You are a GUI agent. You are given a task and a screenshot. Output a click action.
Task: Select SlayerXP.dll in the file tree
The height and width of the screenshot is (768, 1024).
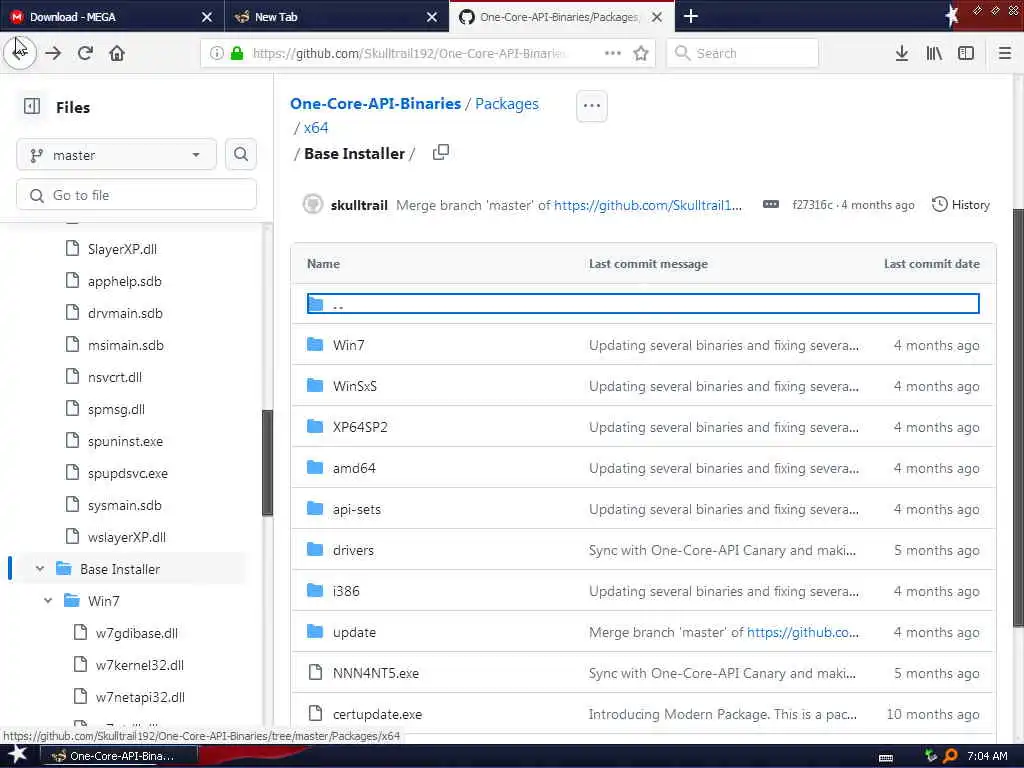(x=122, y=249)
